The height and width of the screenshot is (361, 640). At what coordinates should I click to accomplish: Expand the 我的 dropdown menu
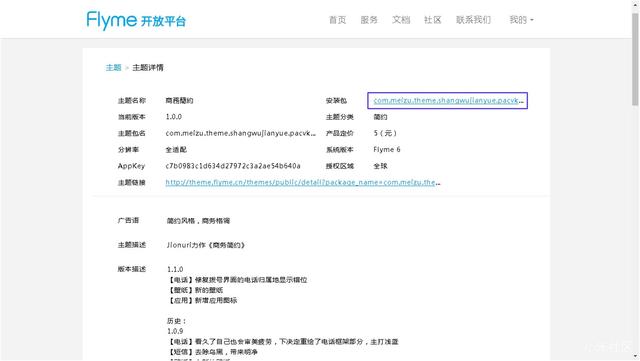pyautogui.click(x=521, y=20)
